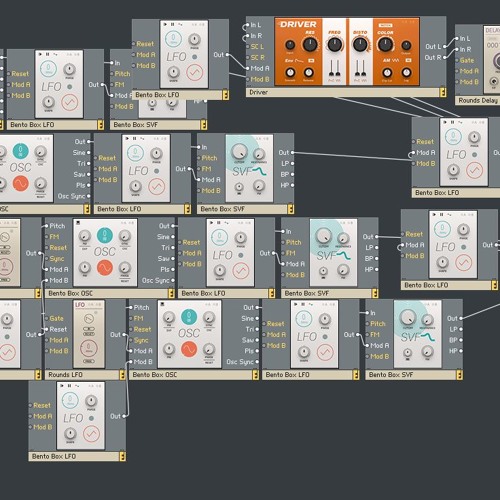Click the Driver's Env Smooth knob
This screenshot has width=500, height=500.
click(x=290, y=72)
